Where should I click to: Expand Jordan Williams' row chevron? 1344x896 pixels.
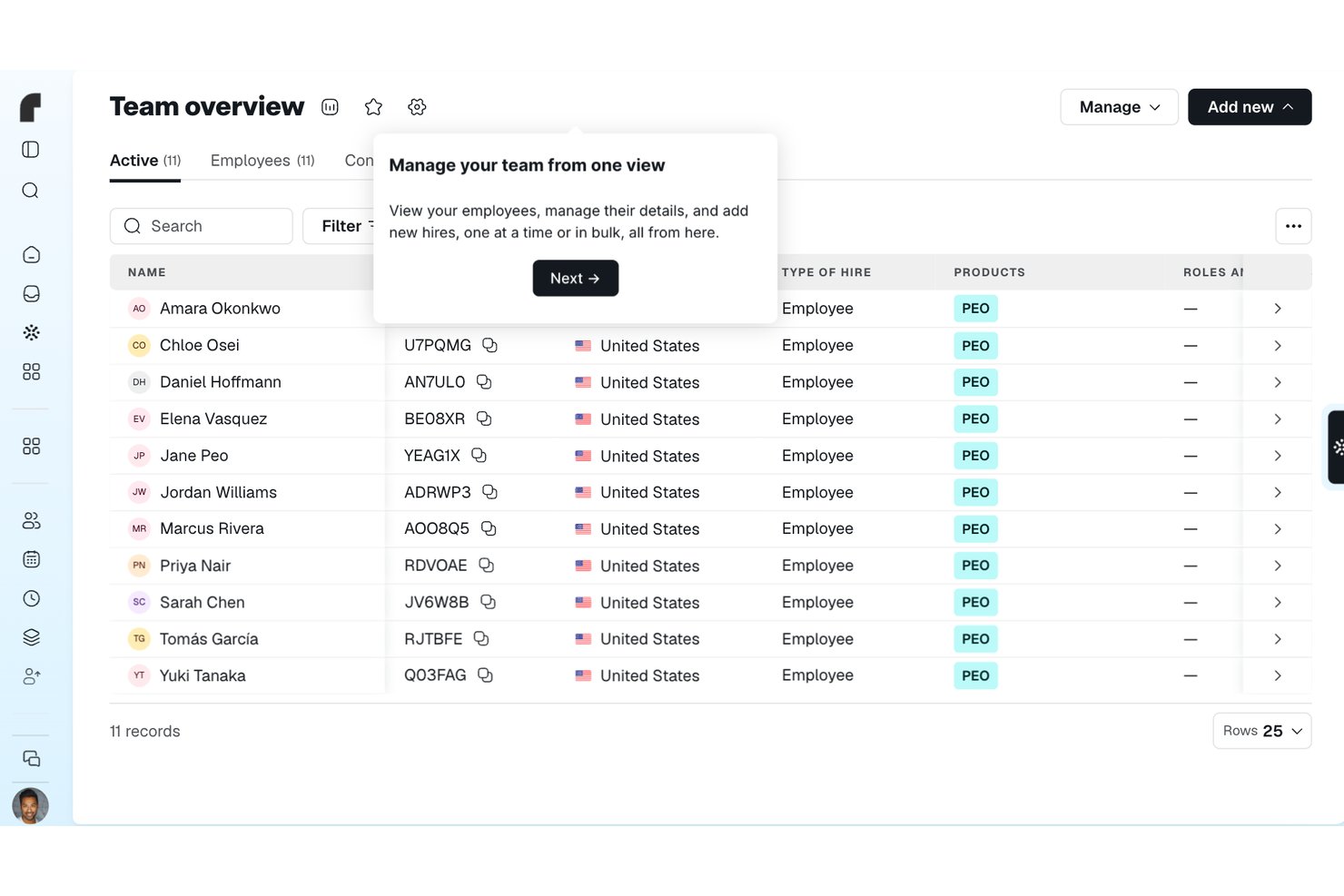pos(1278,492)
